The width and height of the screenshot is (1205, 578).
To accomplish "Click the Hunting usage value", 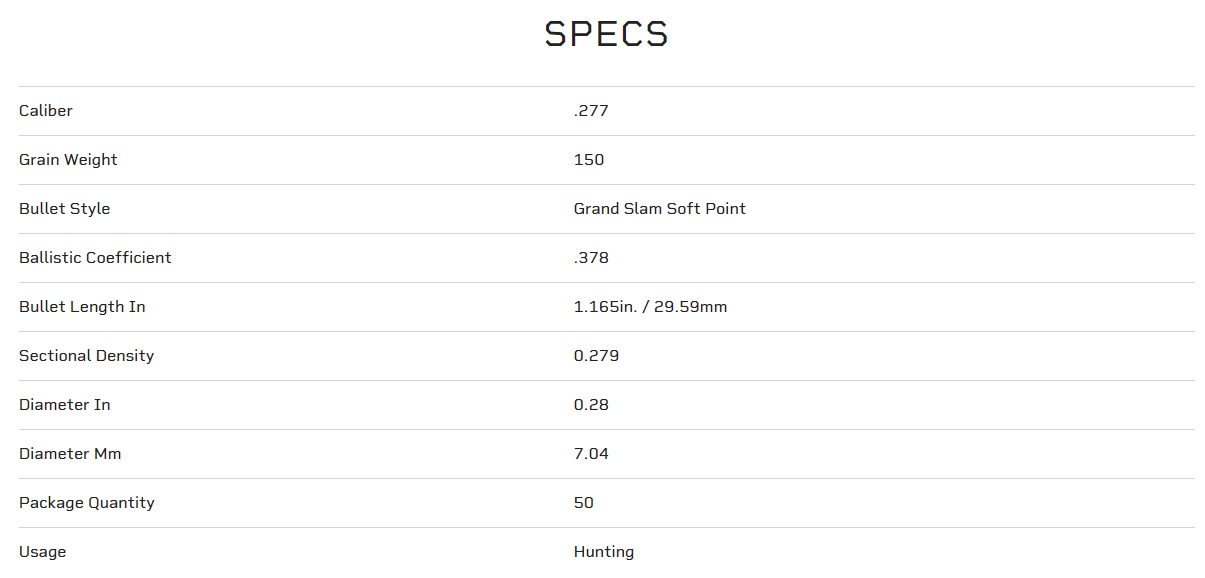I will click(604, 552).
